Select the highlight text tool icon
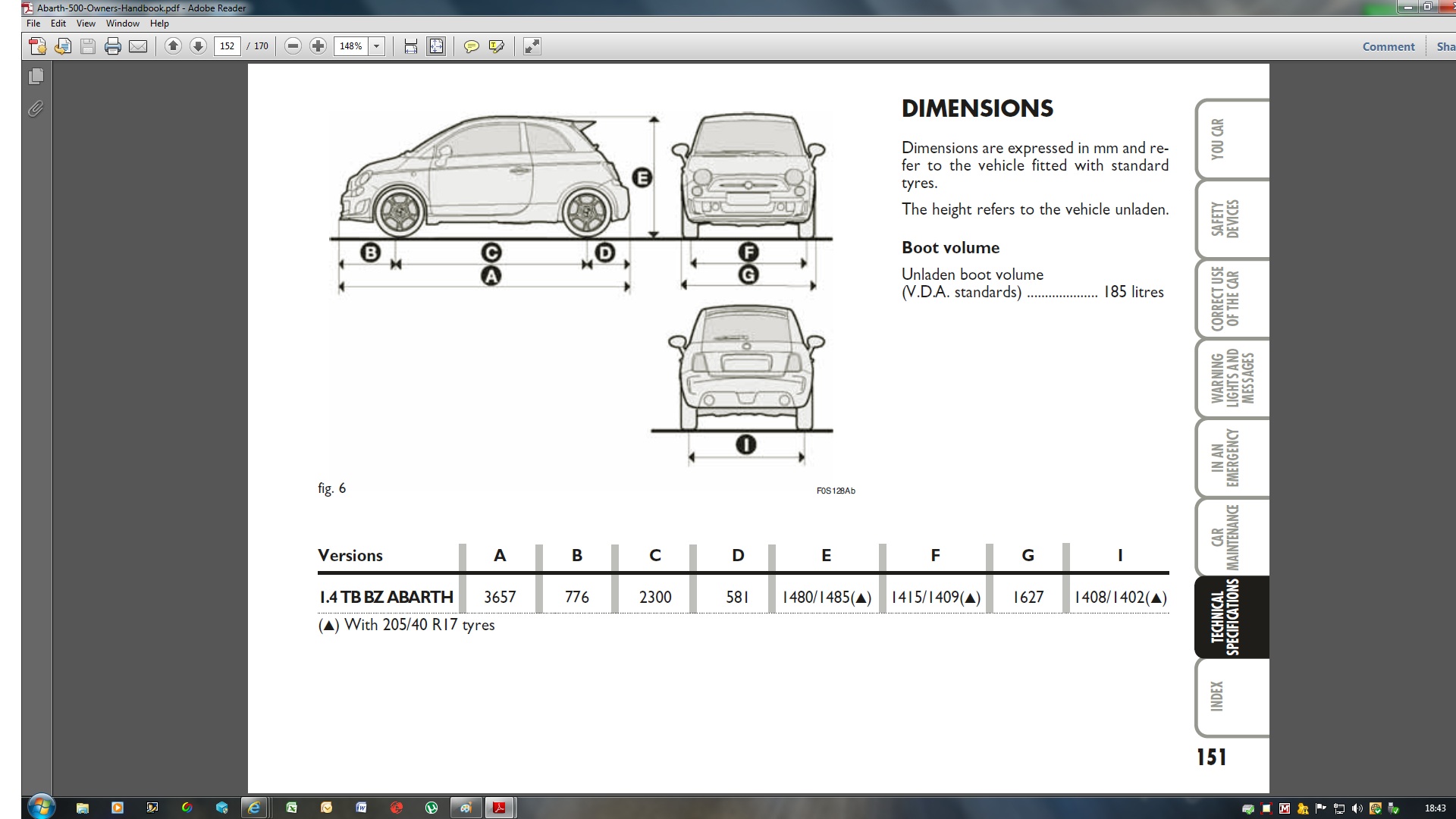This screenshot has width=1456, height=819. point(497,46)
